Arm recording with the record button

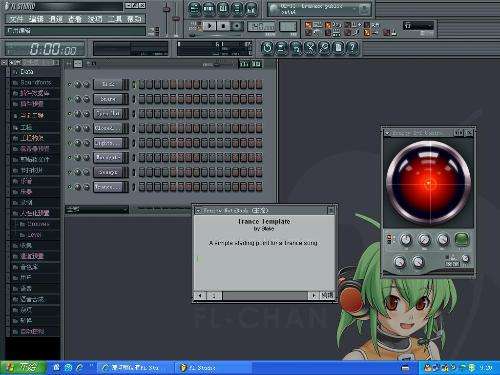[x=237, y=26]
